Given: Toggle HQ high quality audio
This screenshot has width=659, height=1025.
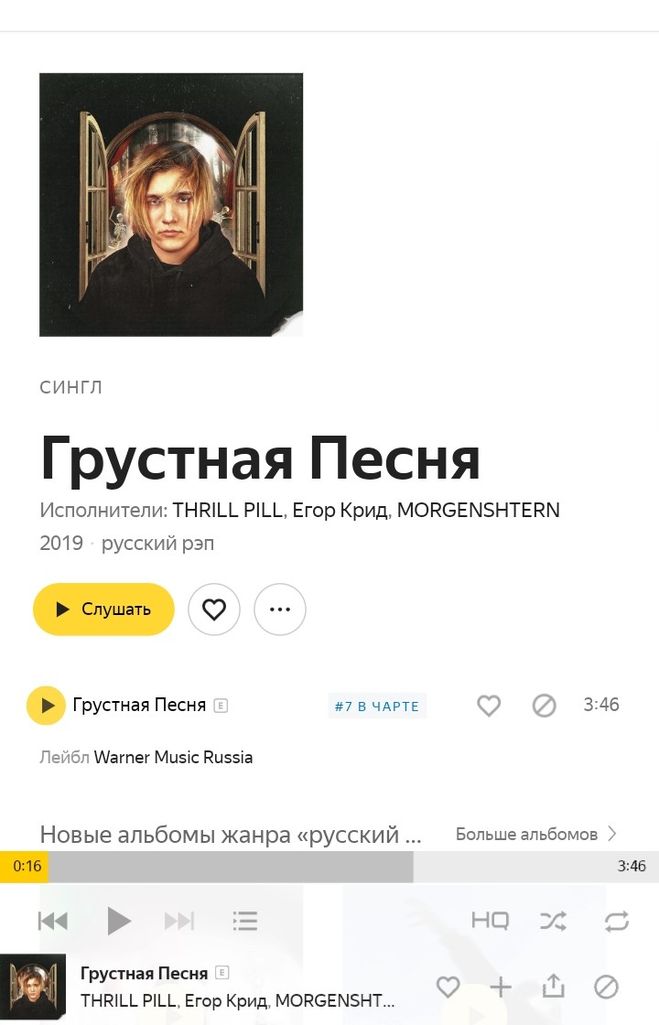Looking at the screenshot, I should (x=490, y=920).
